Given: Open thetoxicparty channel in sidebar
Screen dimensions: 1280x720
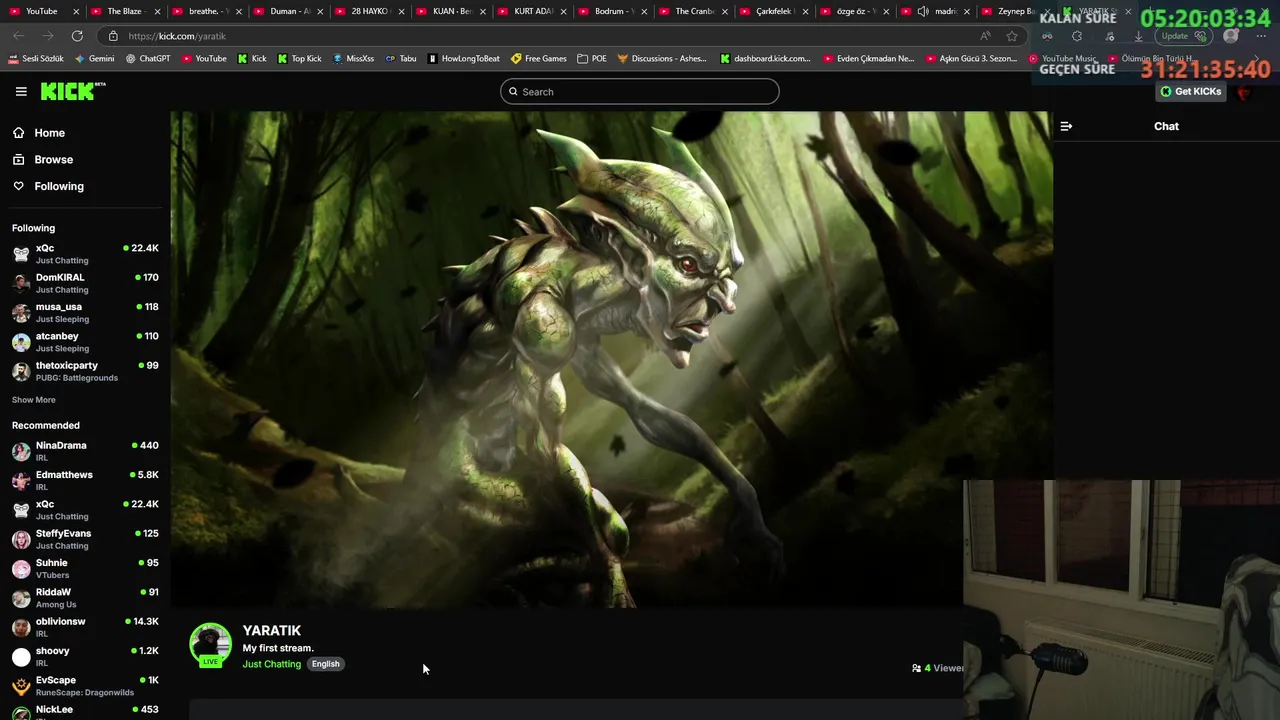Looking at the screenshot, I should 85,371.
